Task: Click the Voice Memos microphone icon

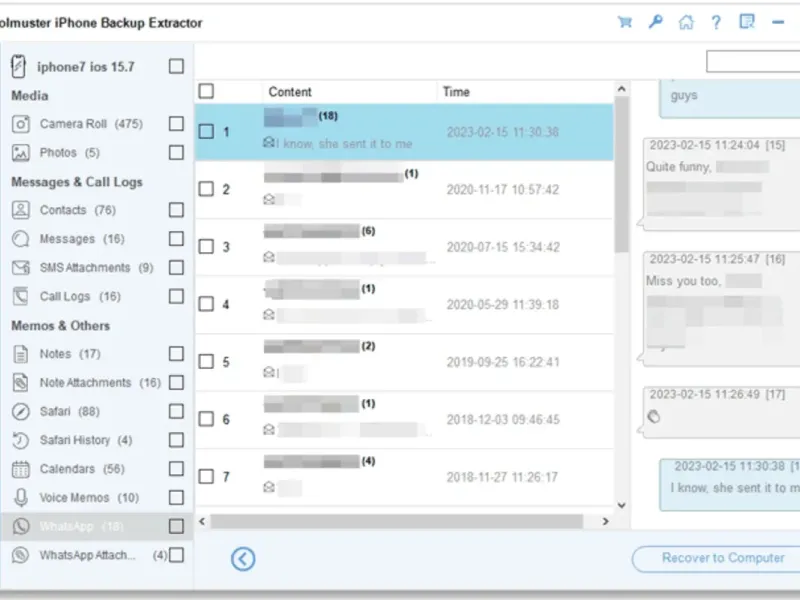Action: [x=20, y=497]
